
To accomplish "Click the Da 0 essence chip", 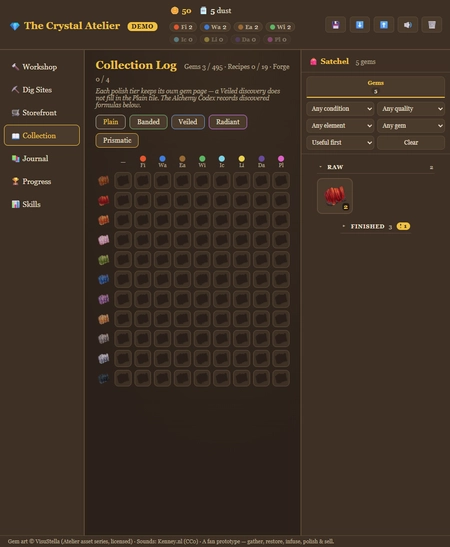I will tap(246, 39).
